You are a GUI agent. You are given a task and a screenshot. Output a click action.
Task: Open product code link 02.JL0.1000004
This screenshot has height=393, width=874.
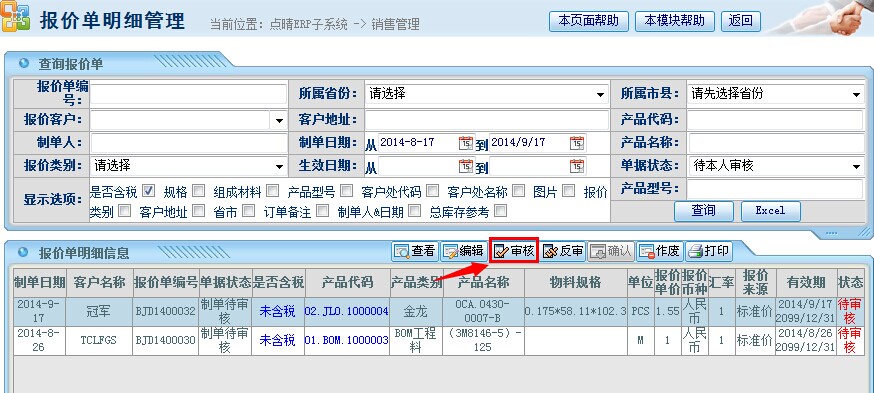coord(347,311)
